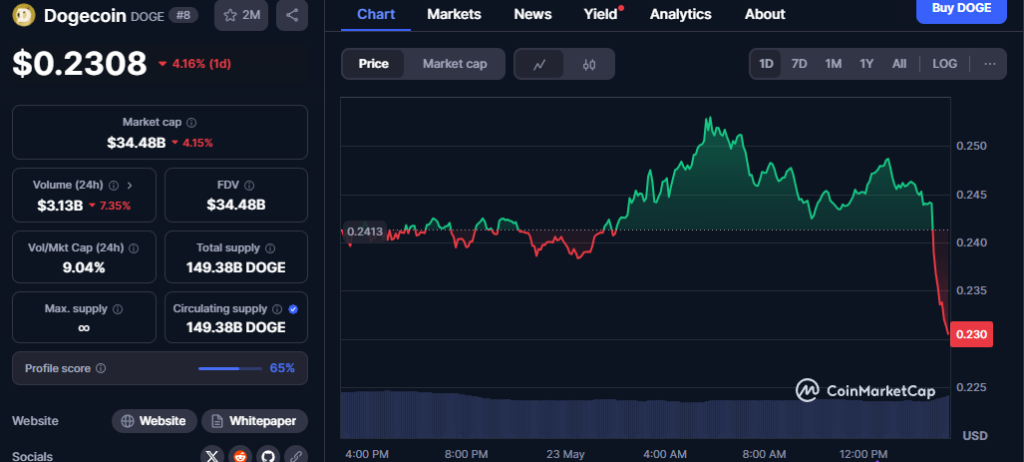Click the $3.13B volume value
The height and width of the screenshot is (462, 1024).
[60, 206]
